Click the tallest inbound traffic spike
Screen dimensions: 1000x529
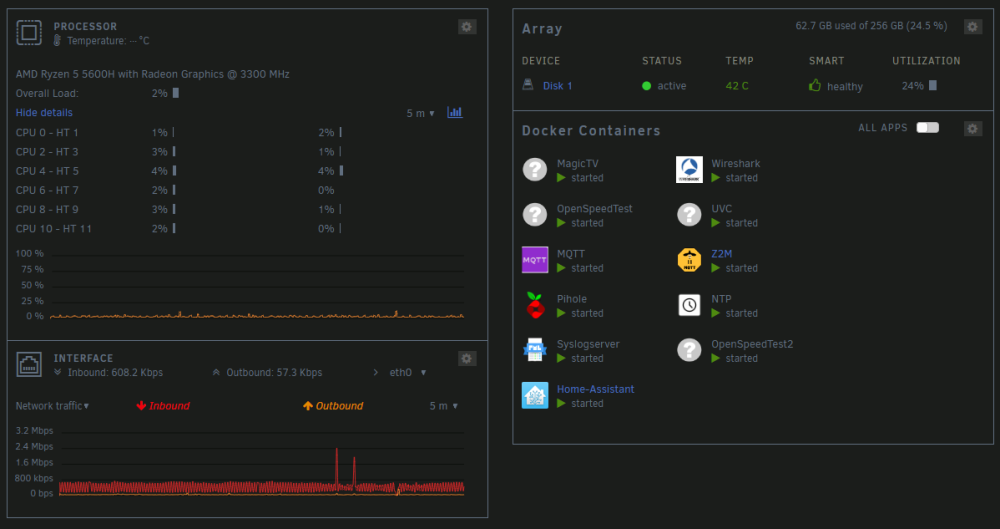click(x=337, y=469)
